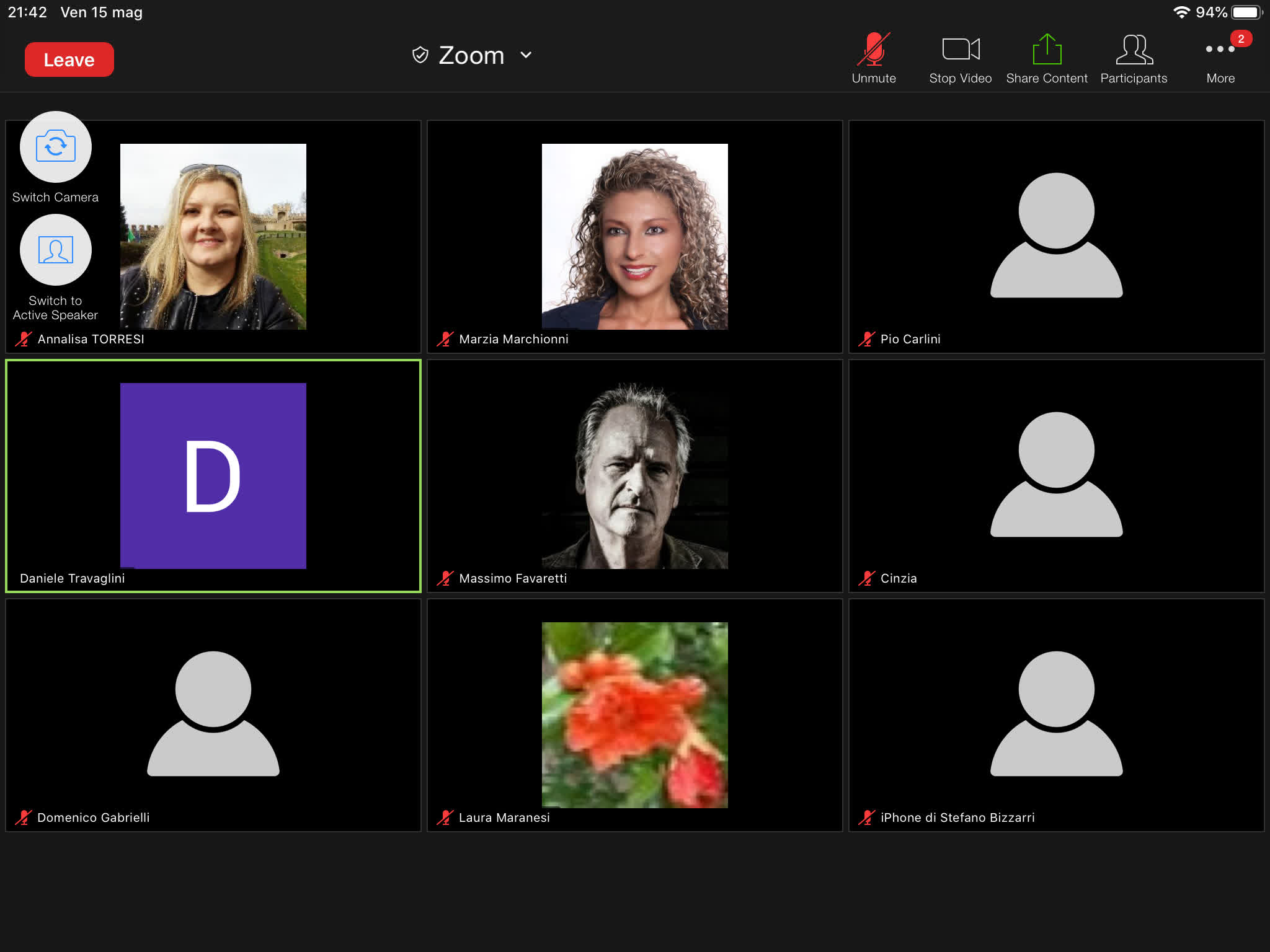
Task: Tap the muted mic icon beside Massimo Favaretti
Action: click(445, 578)
